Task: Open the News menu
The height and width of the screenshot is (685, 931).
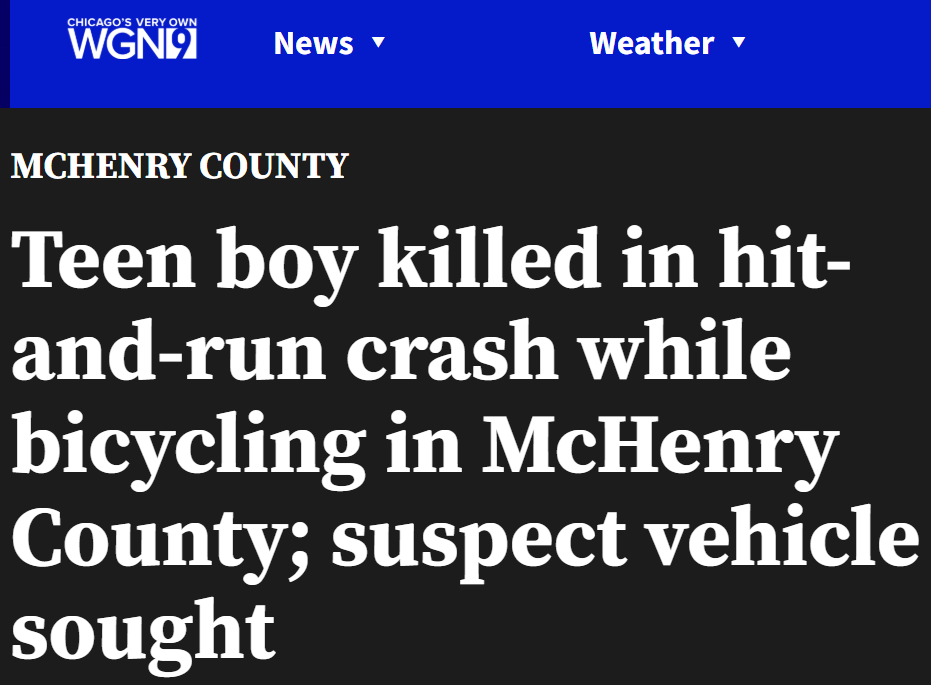Action: pos(330,43)
